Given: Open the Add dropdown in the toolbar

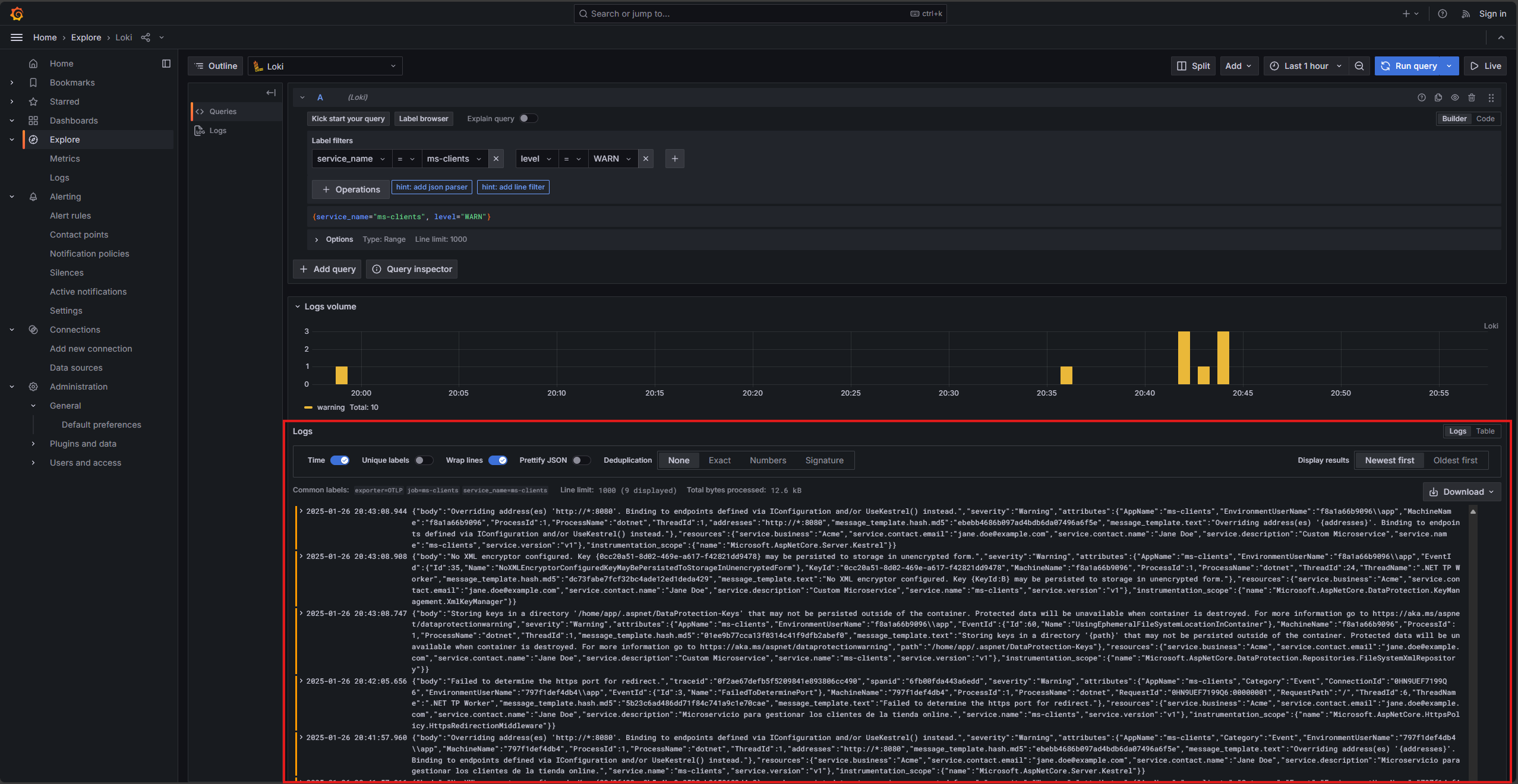Looking at the screenshot, I should click(x=1238, y=66).
